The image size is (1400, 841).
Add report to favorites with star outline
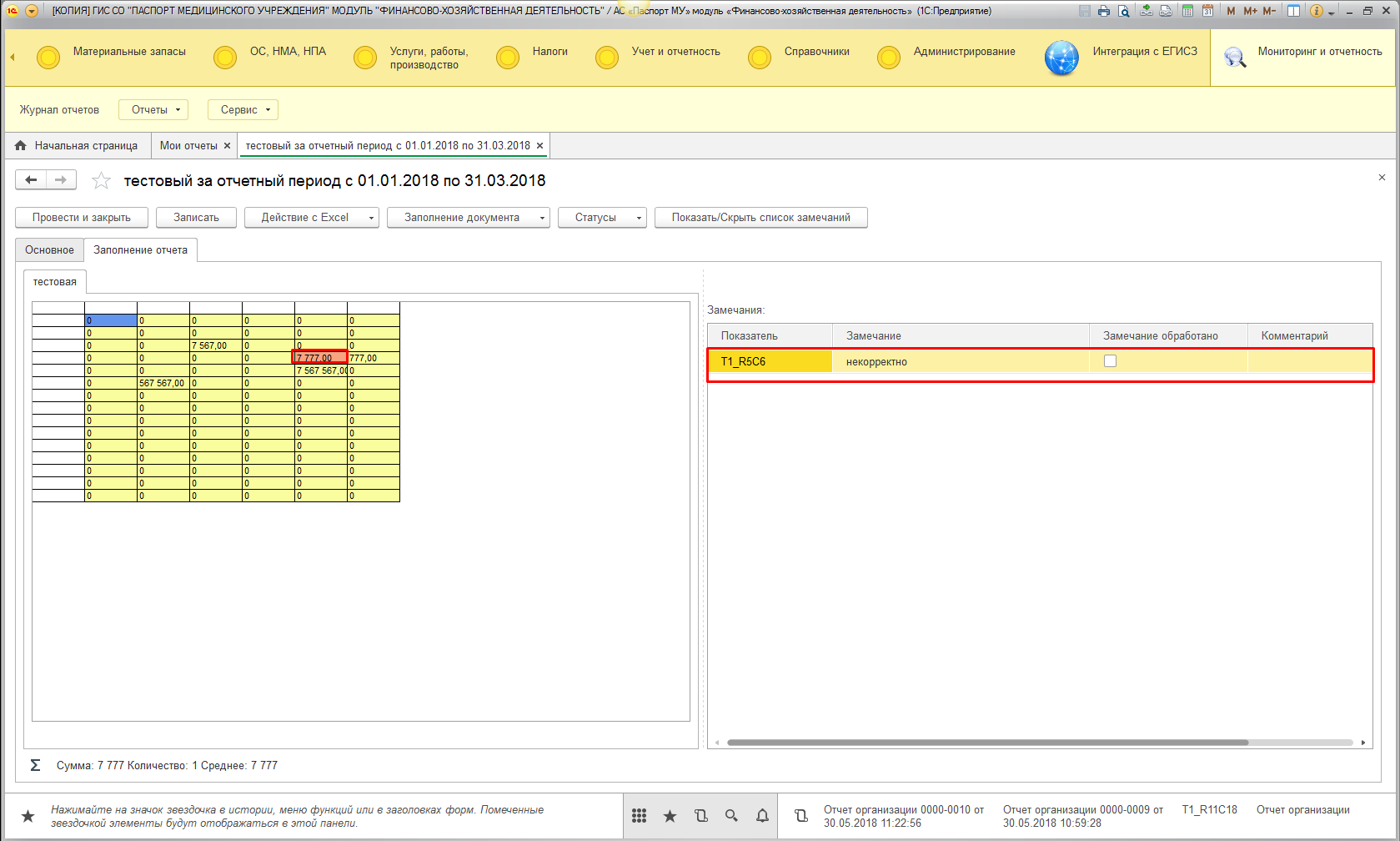coord(102,181)
